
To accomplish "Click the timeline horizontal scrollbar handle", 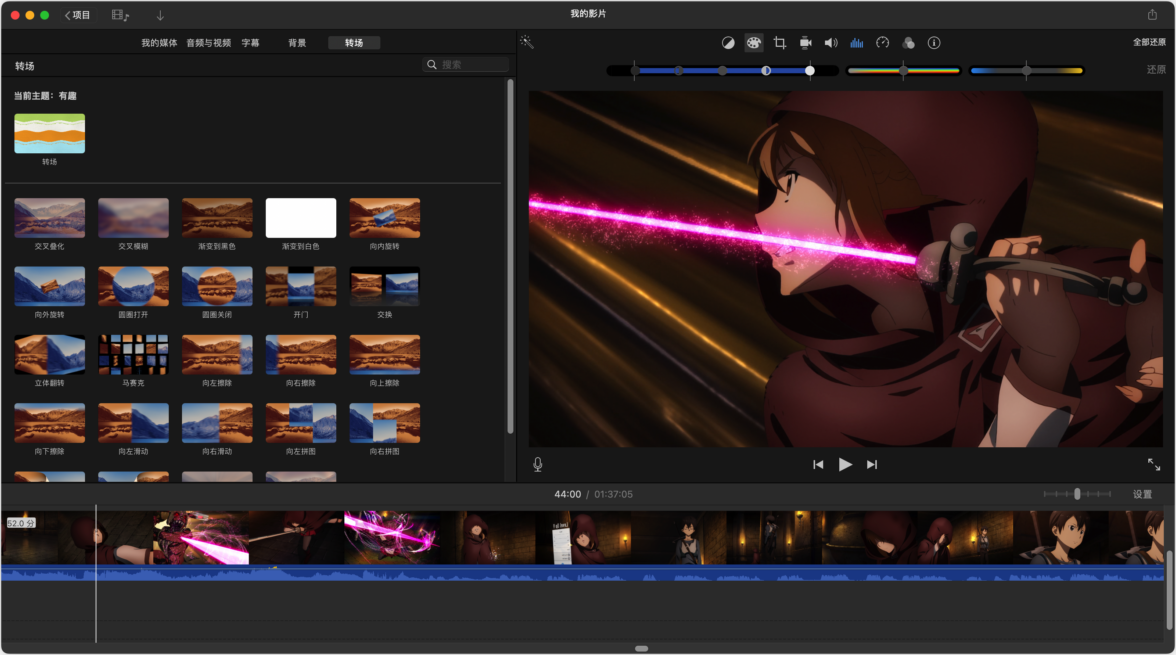I will click(641, 648).
